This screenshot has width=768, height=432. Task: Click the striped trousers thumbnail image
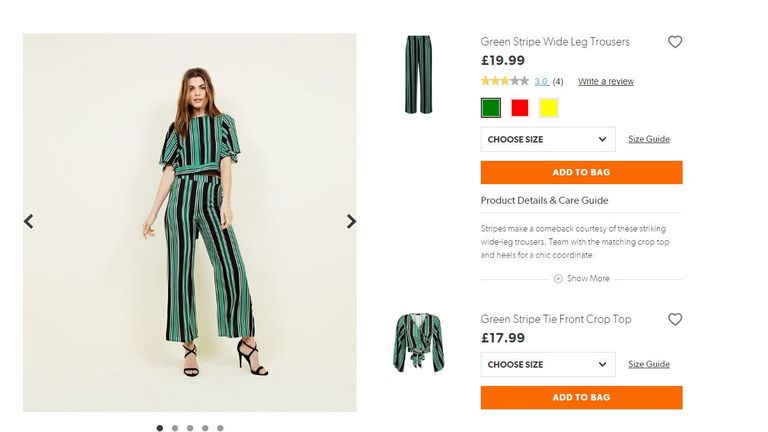419,75
